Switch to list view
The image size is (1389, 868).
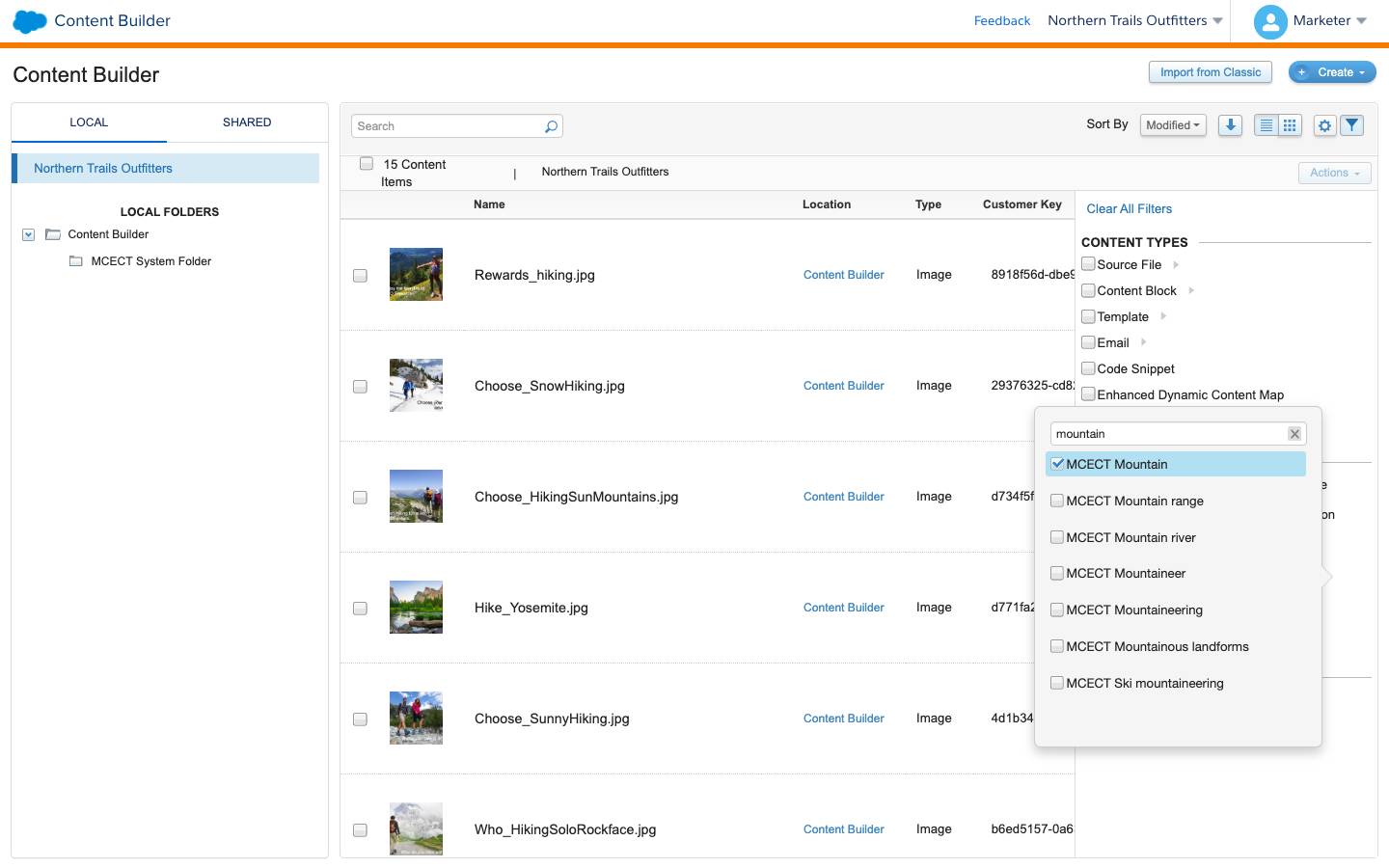(1266, 125)
